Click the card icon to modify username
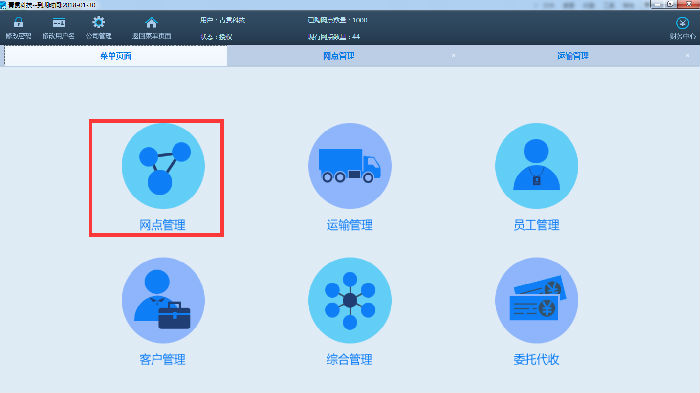The height and width of the screenshot is (393, 700). point(58,23)
